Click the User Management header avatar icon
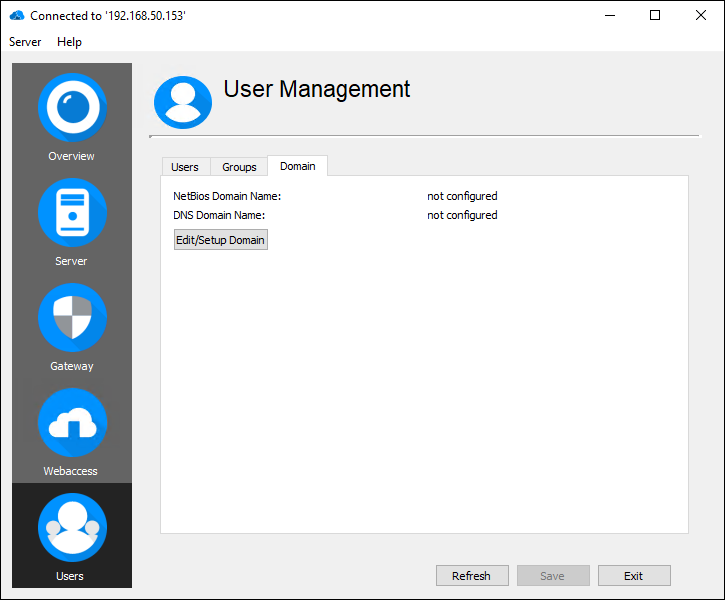725x600 pixels. coord(183,102)
